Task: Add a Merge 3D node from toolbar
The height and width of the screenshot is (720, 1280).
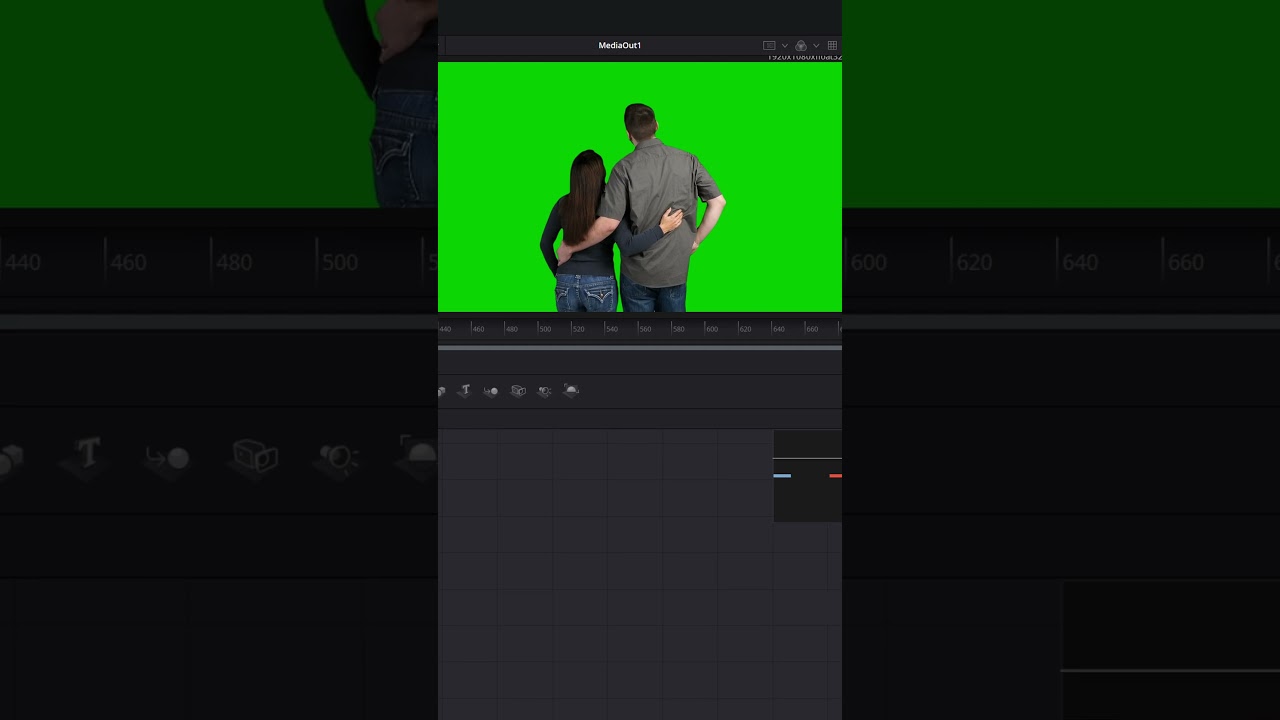Action: pos(491,391)
